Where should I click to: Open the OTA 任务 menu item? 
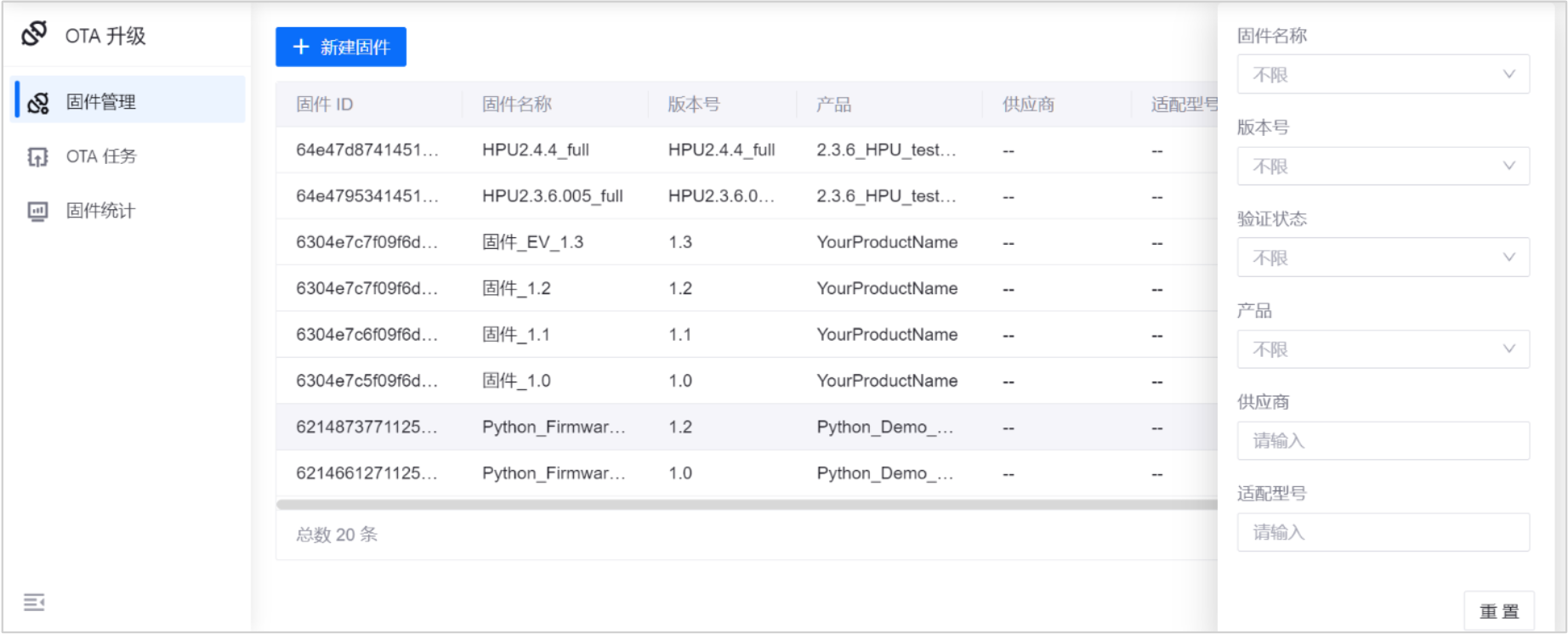click(101, 157)
